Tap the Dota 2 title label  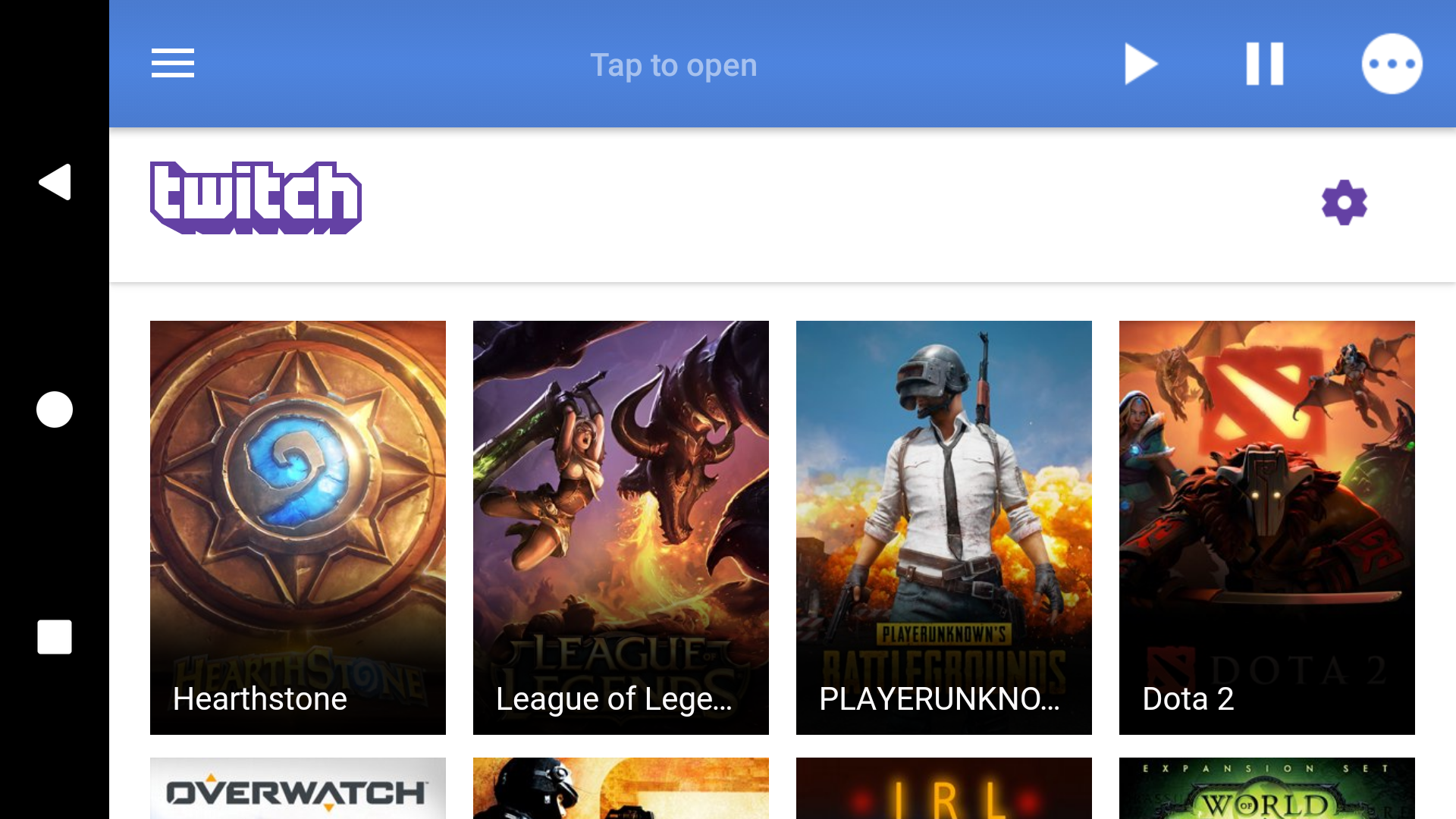click(1188, 699)
